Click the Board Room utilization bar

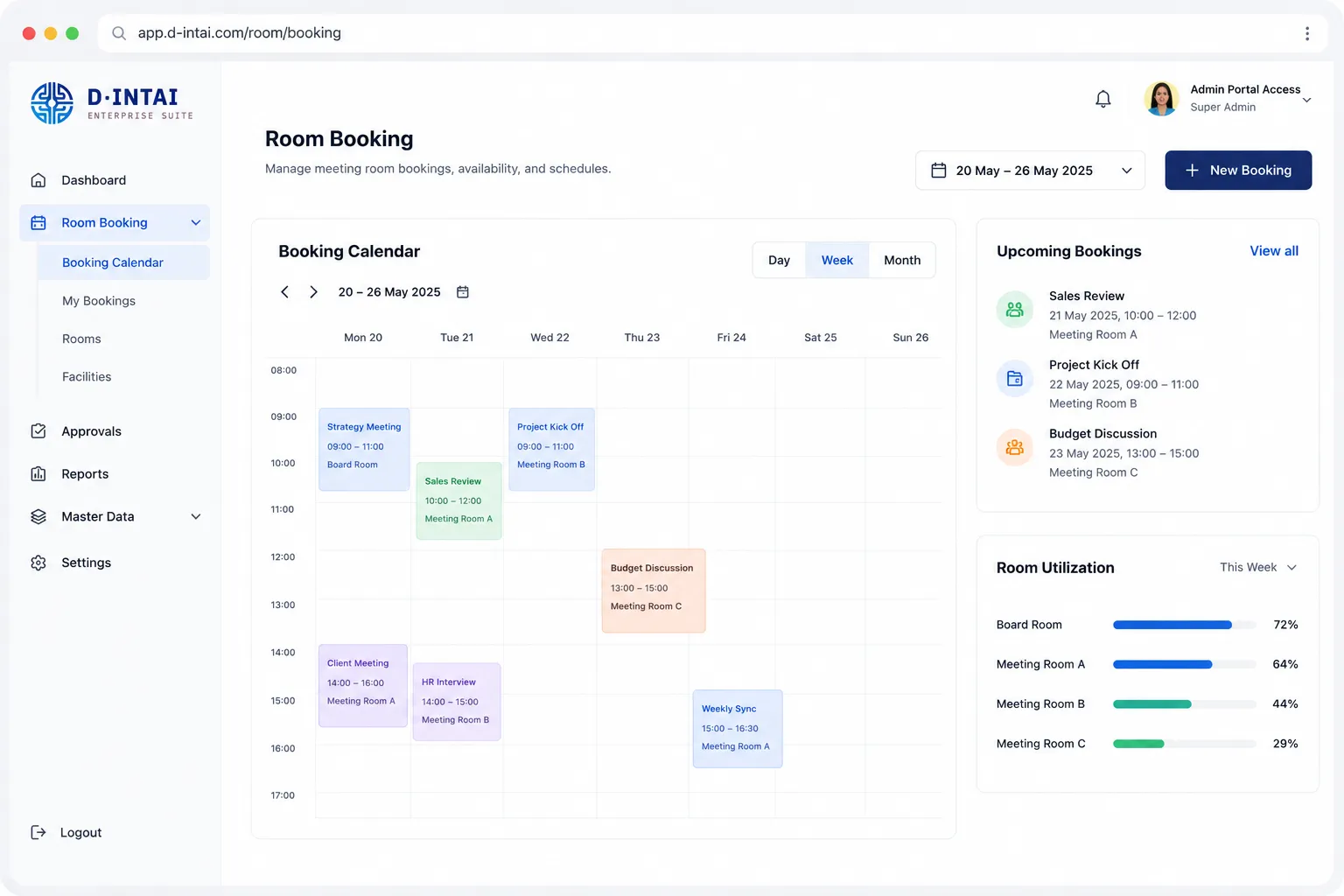[1185, 625]
